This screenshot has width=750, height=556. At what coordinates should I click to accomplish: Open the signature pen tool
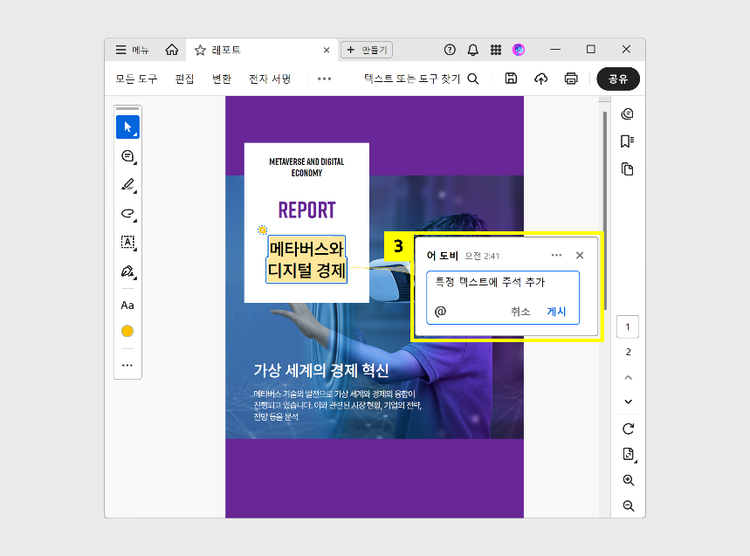[x=127, y=271]
